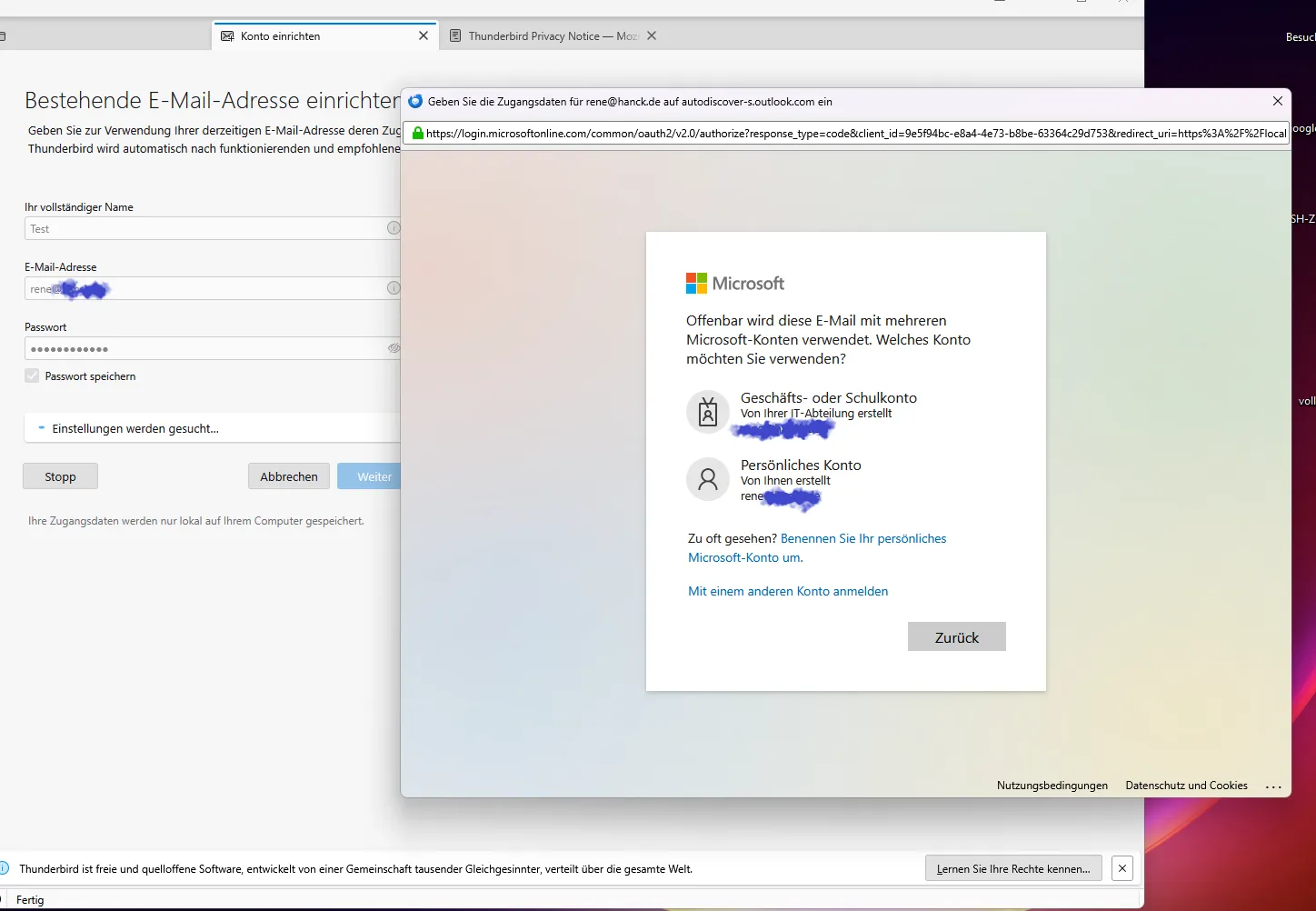The width and height of the screenshot is (1316, 911).
Task: Open the Nutzungsbedingungen link
Action: [1052, 786]
